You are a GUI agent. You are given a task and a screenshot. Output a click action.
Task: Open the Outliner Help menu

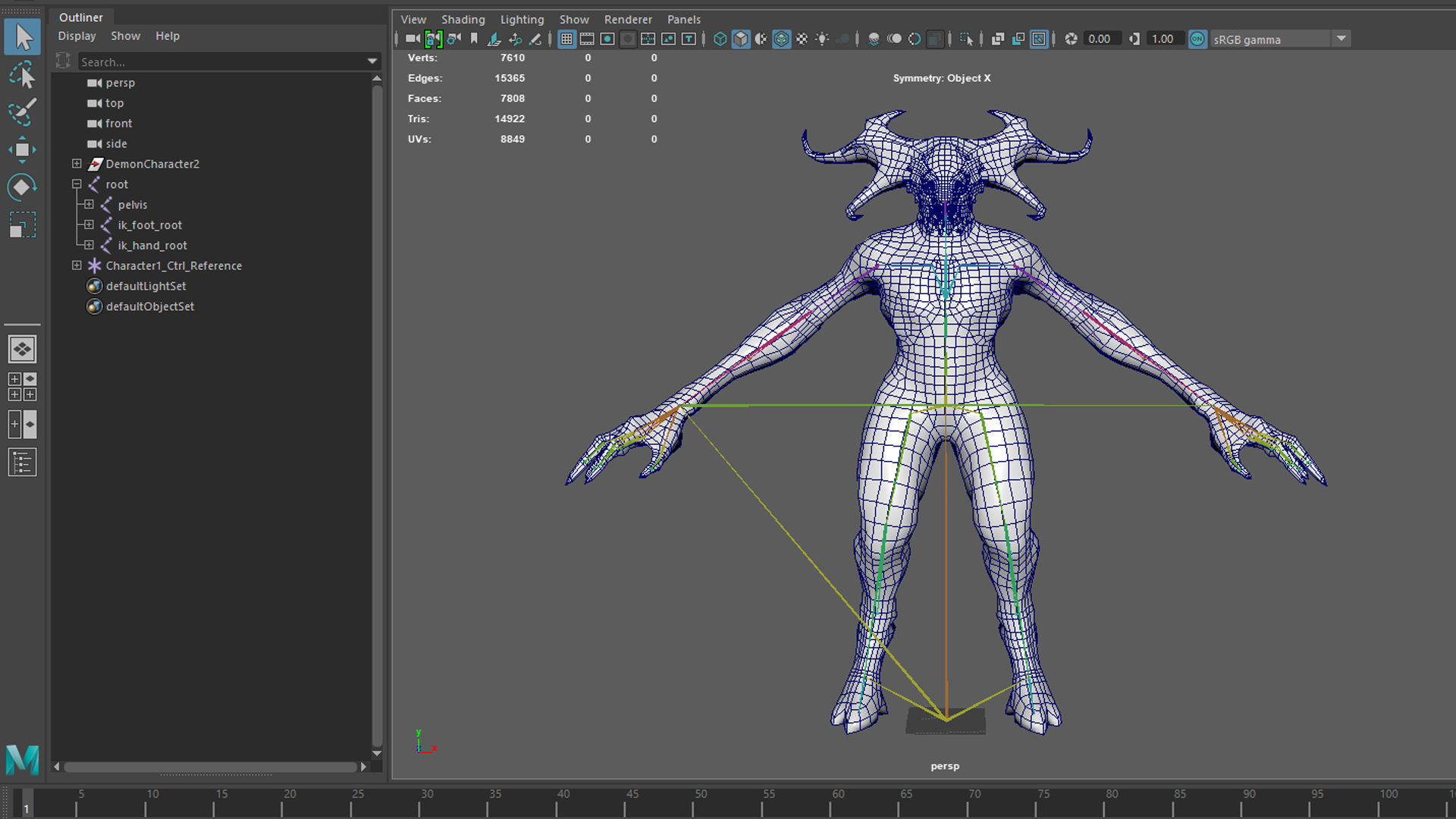168,36
